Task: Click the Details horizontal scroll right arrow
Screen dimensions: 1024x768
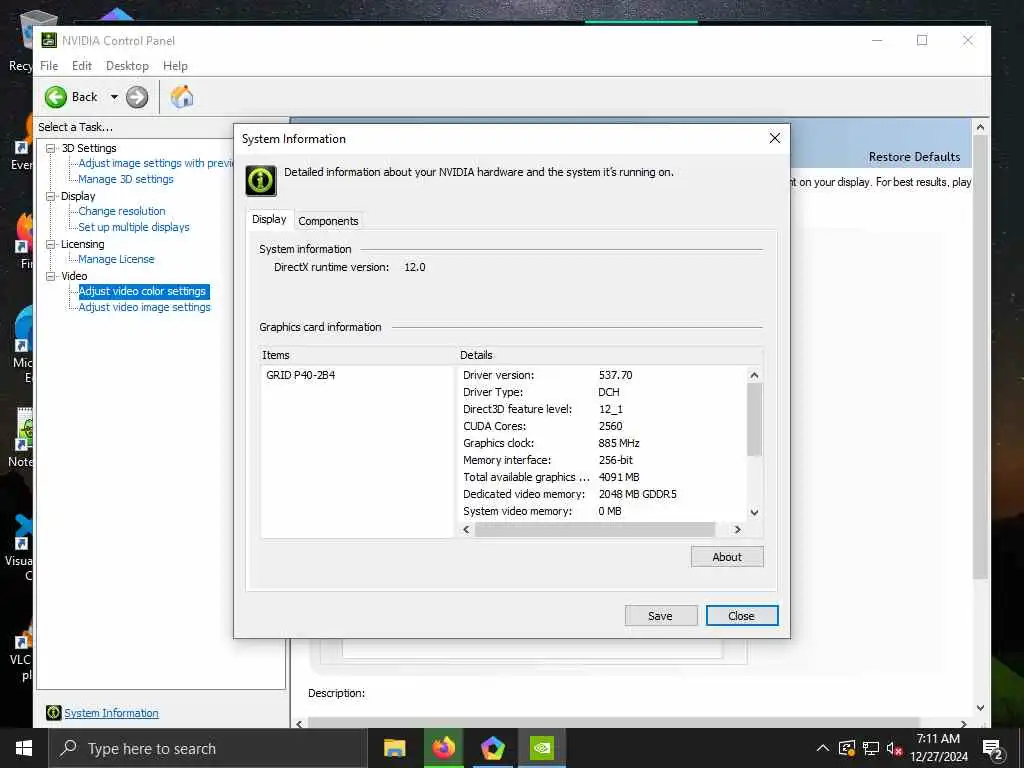Action: click(x=738, y=530)
